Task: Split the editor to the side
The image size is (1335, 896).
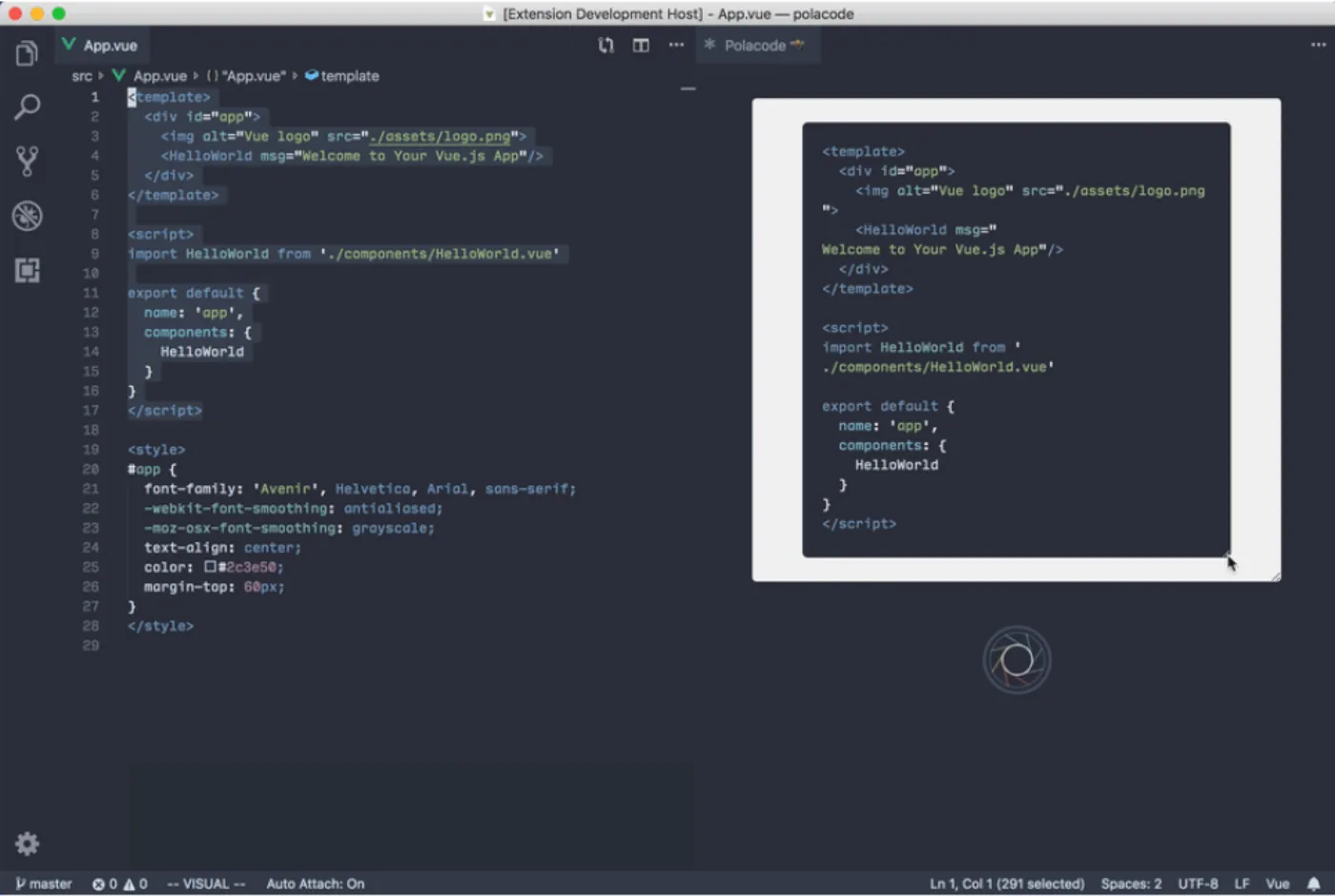Action: [641, 45]
